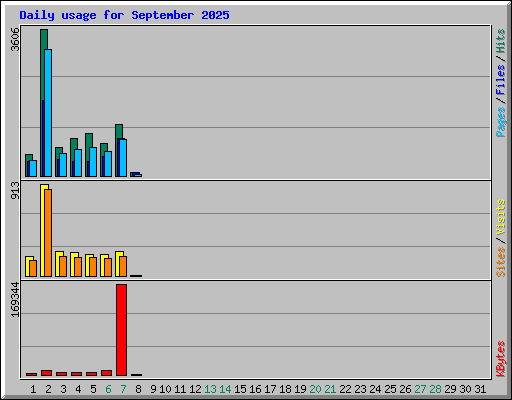Viewport: 512px width, 400px height.
Task: Click day label 10 on the axis
Action: (x=165, y=389)
